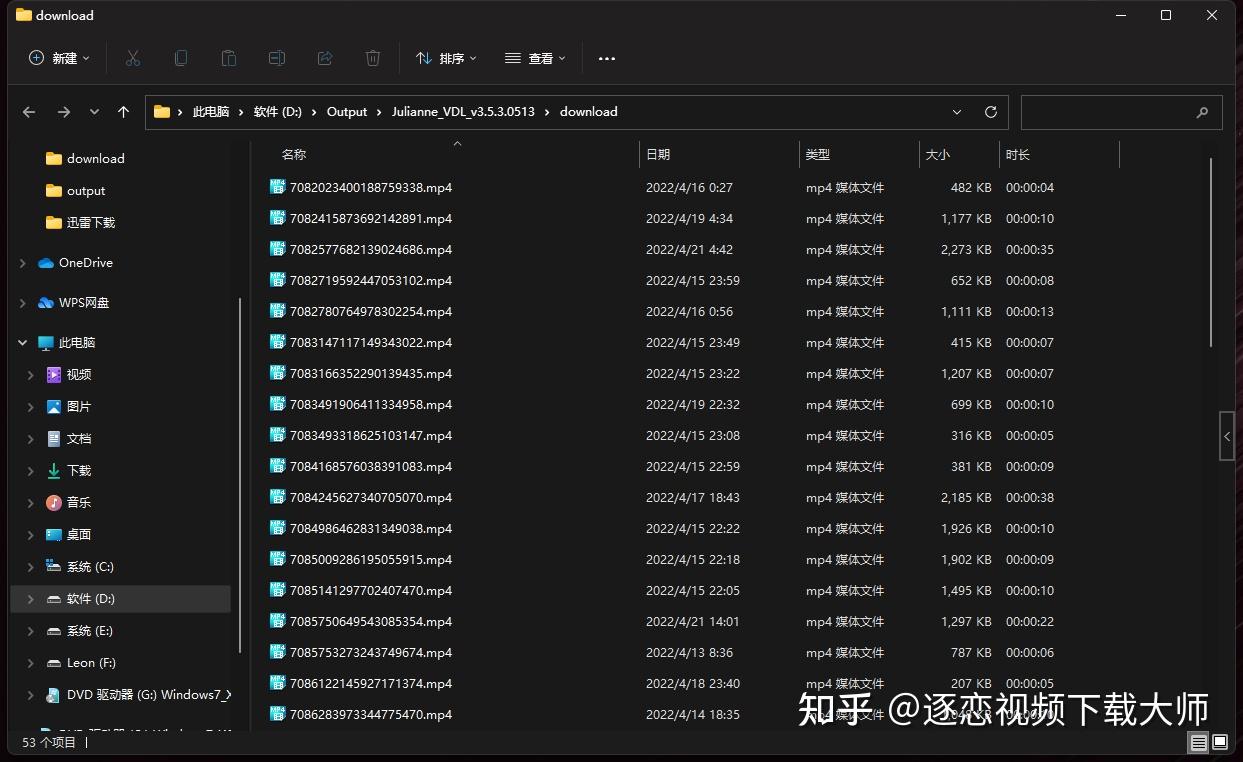
Task: Sort by the 日期 column header
Action: 658,155
